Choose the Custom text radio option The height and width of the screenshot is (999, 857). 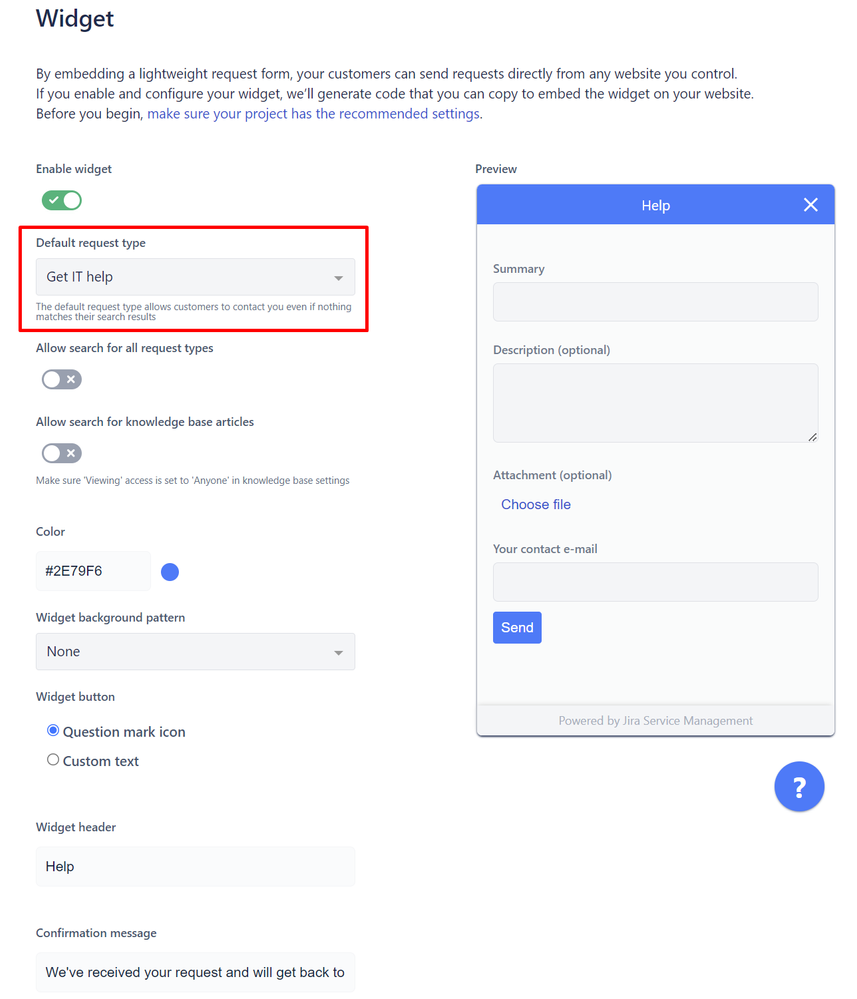[x=53, y=759]
